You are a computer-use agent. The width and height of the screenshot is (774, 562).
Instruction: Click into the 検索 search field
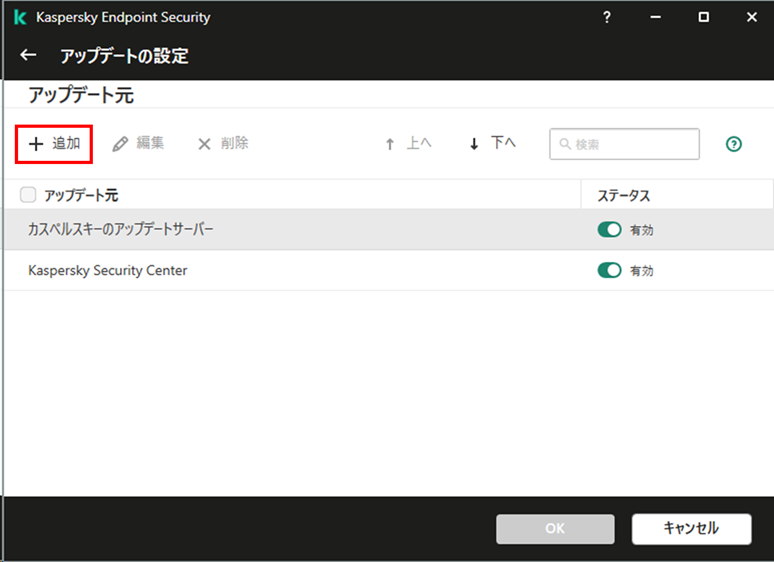pyautogui.click(x=624, y=144)
